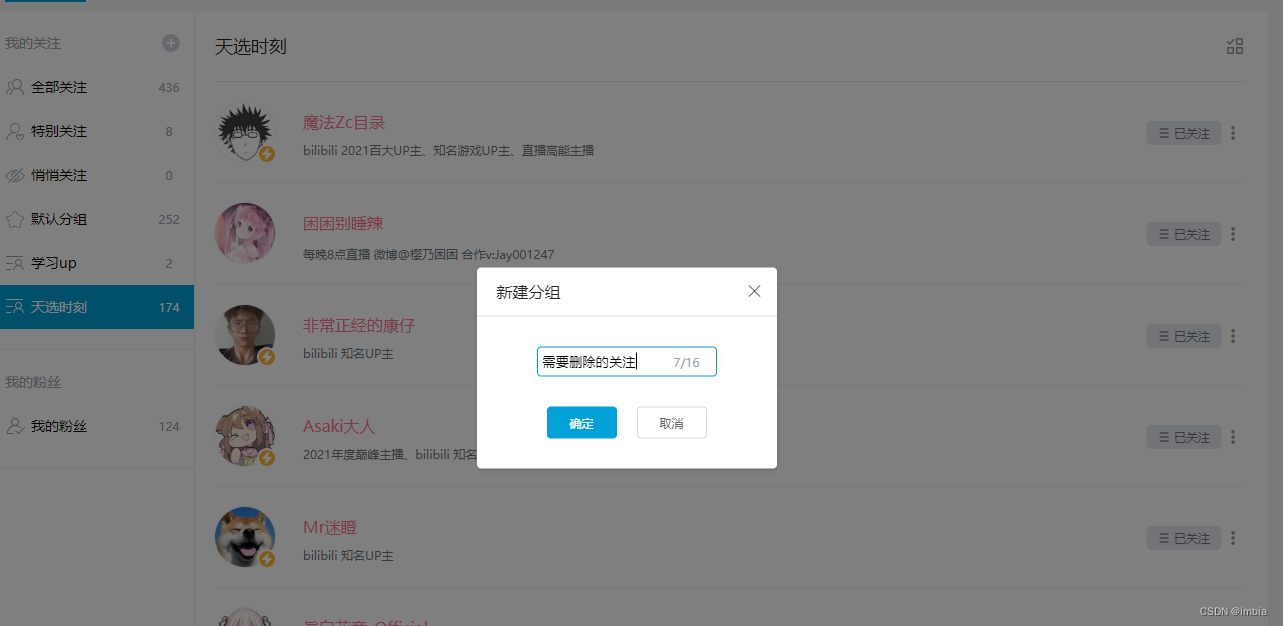The image size is (1283, 626).
Task: Click 已关注 button for 困困别睡辣
Action: point(1184,234)
